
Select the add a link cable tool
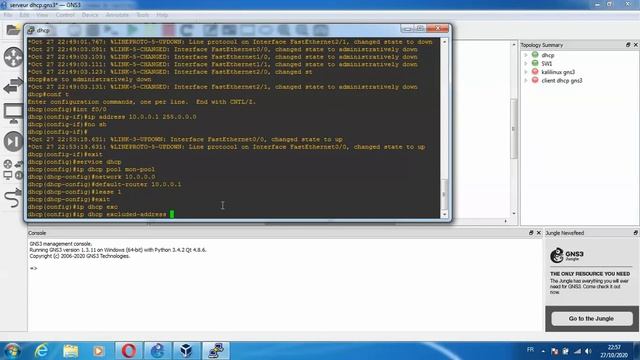(x=13, y=198)
